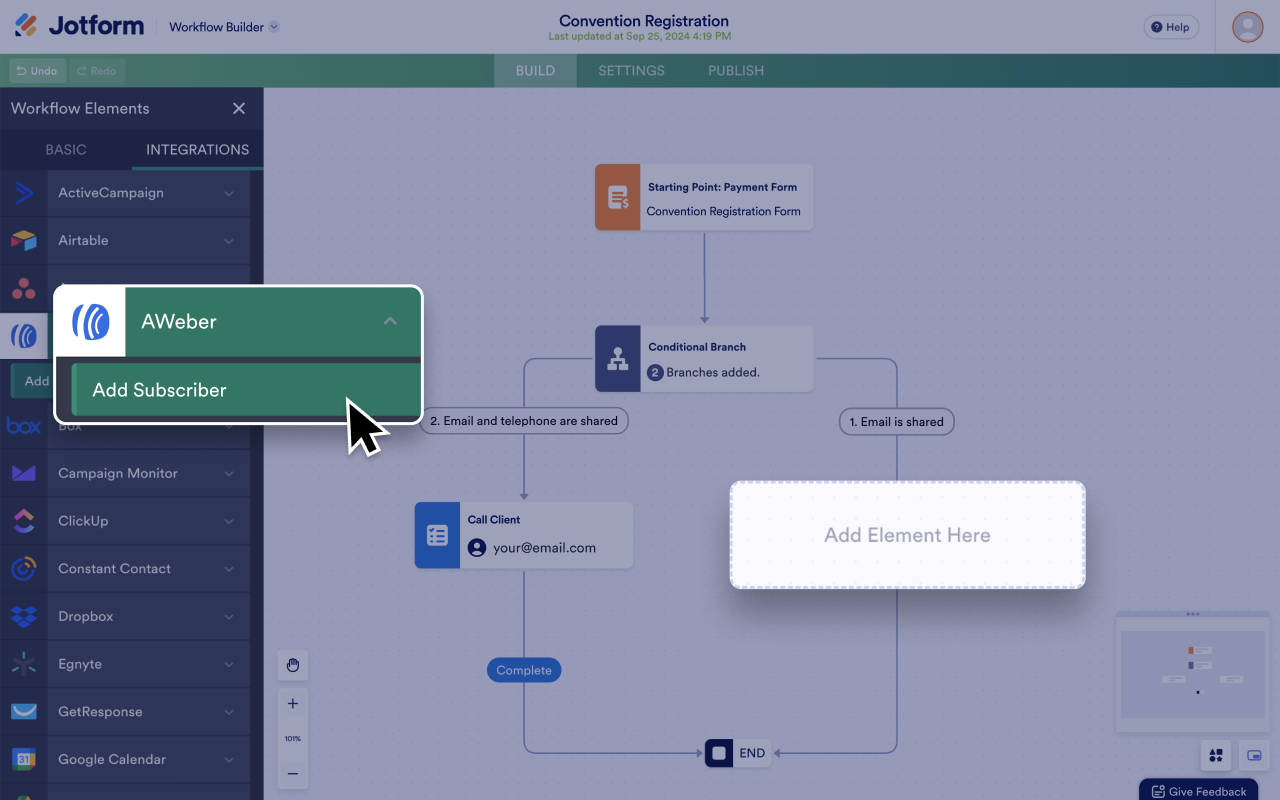Click the '2 Branches added.' text

coord(704,373)
